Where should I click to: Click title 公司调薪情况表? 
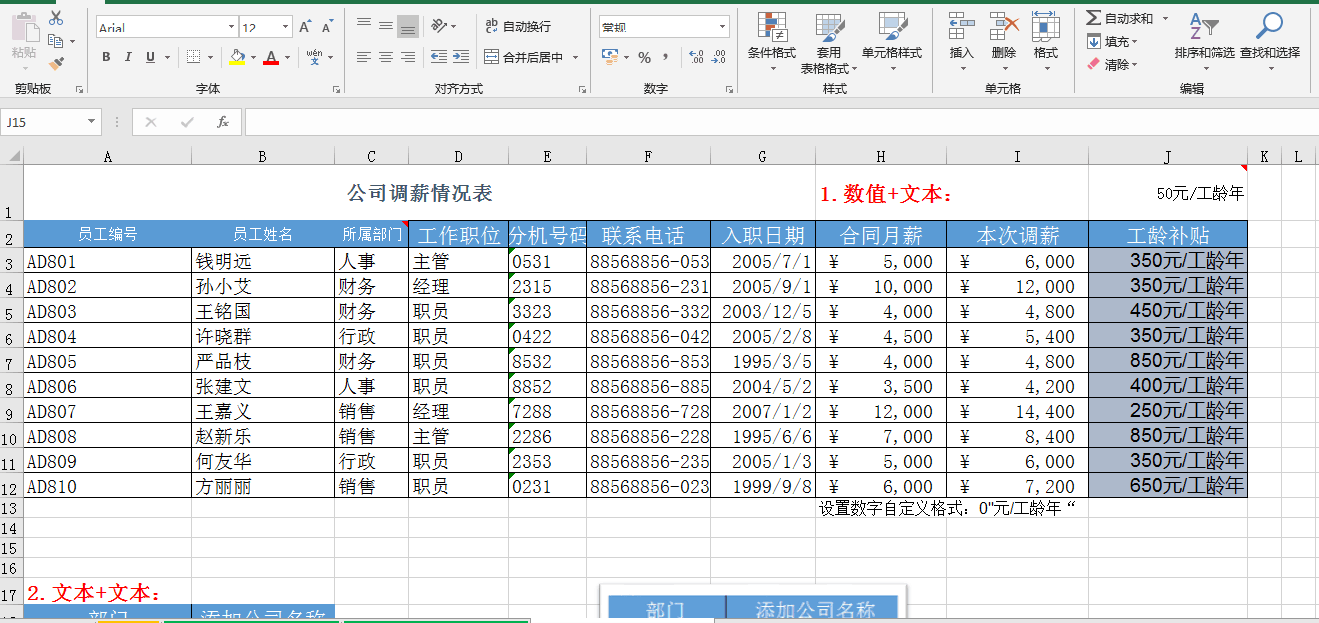click(419, 193)
